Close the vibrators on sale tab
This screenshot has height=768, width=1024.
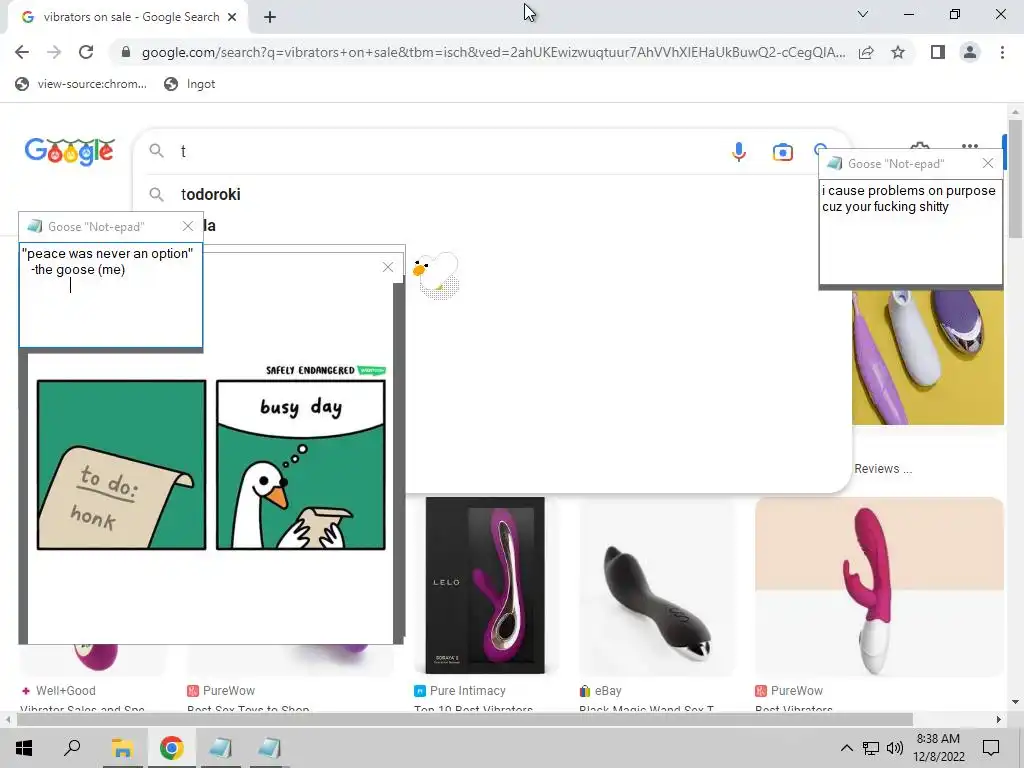pyautogui.click(x=232, y=17)
